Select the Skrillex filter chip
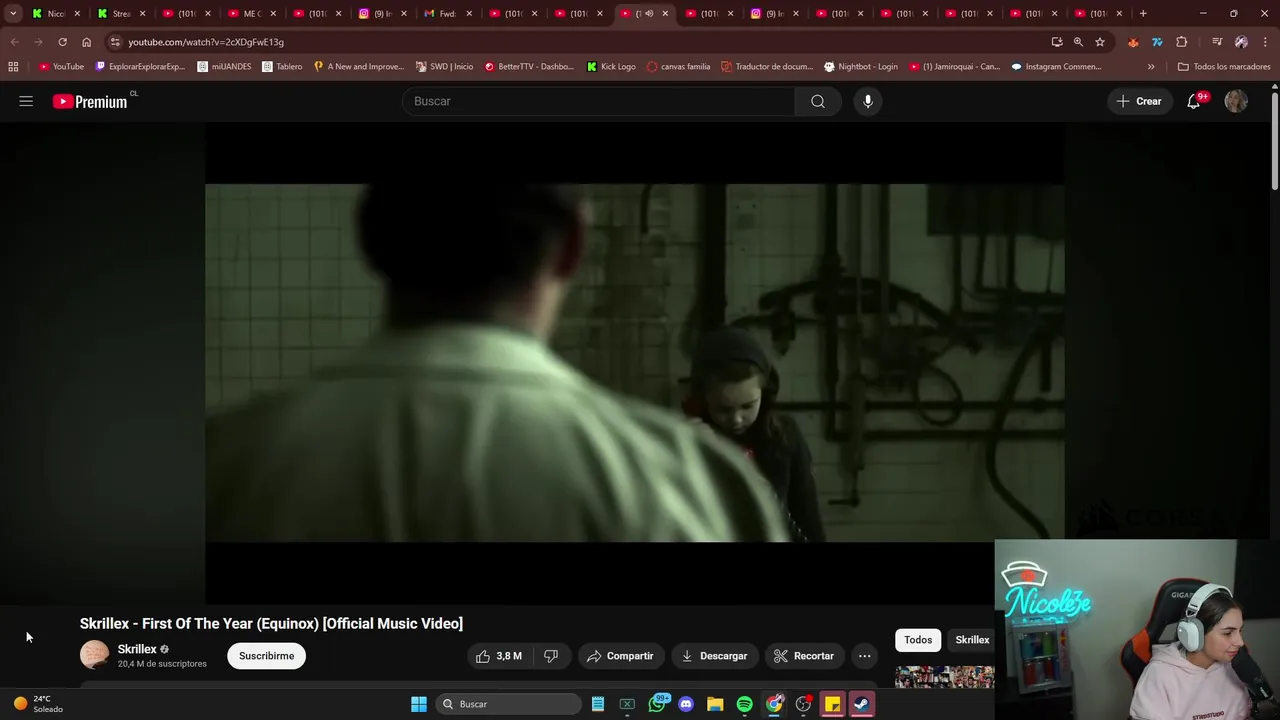 point(971,640)
